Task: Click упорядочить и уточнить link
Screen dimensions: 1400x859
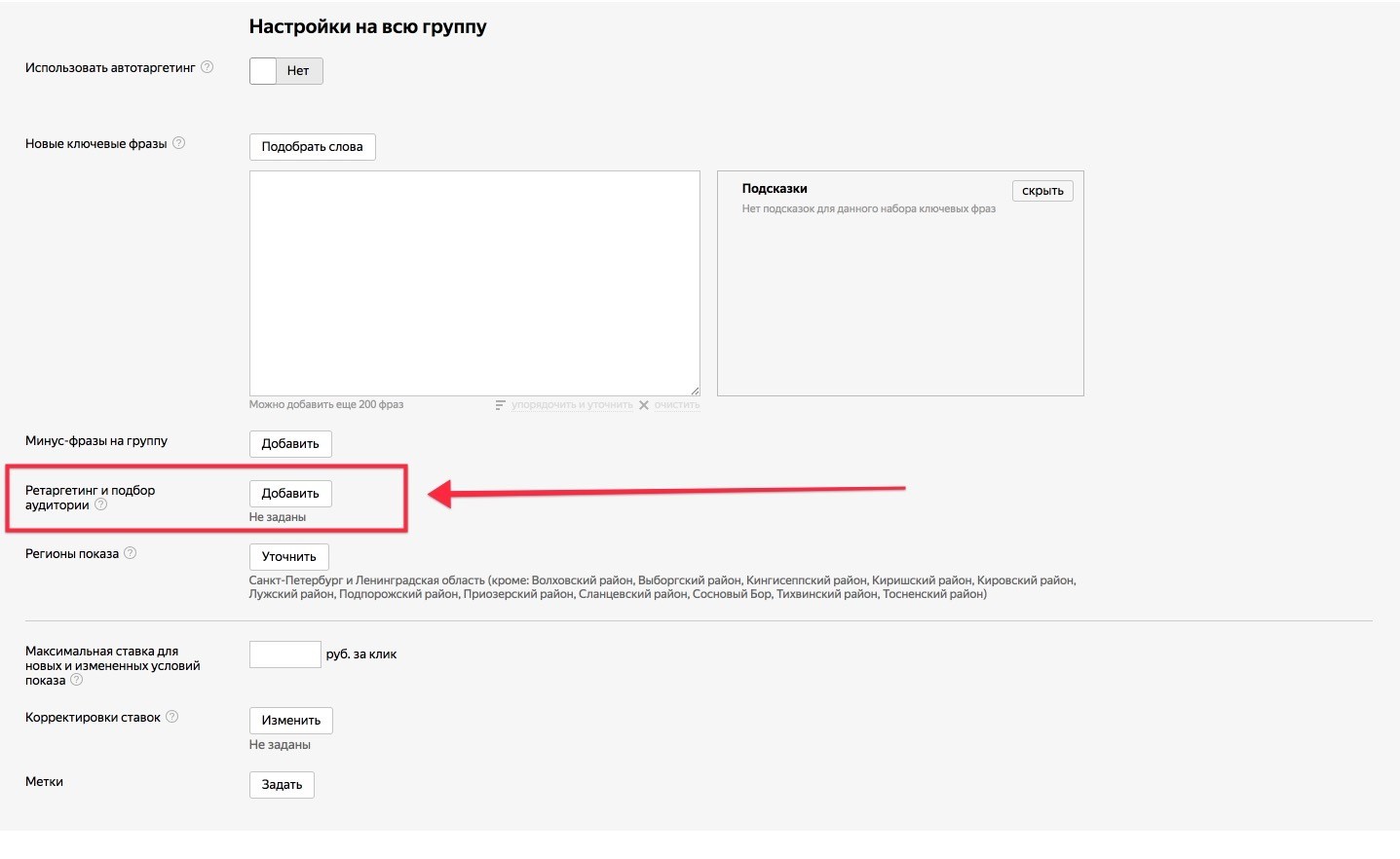Action: [x=572, y=405]
